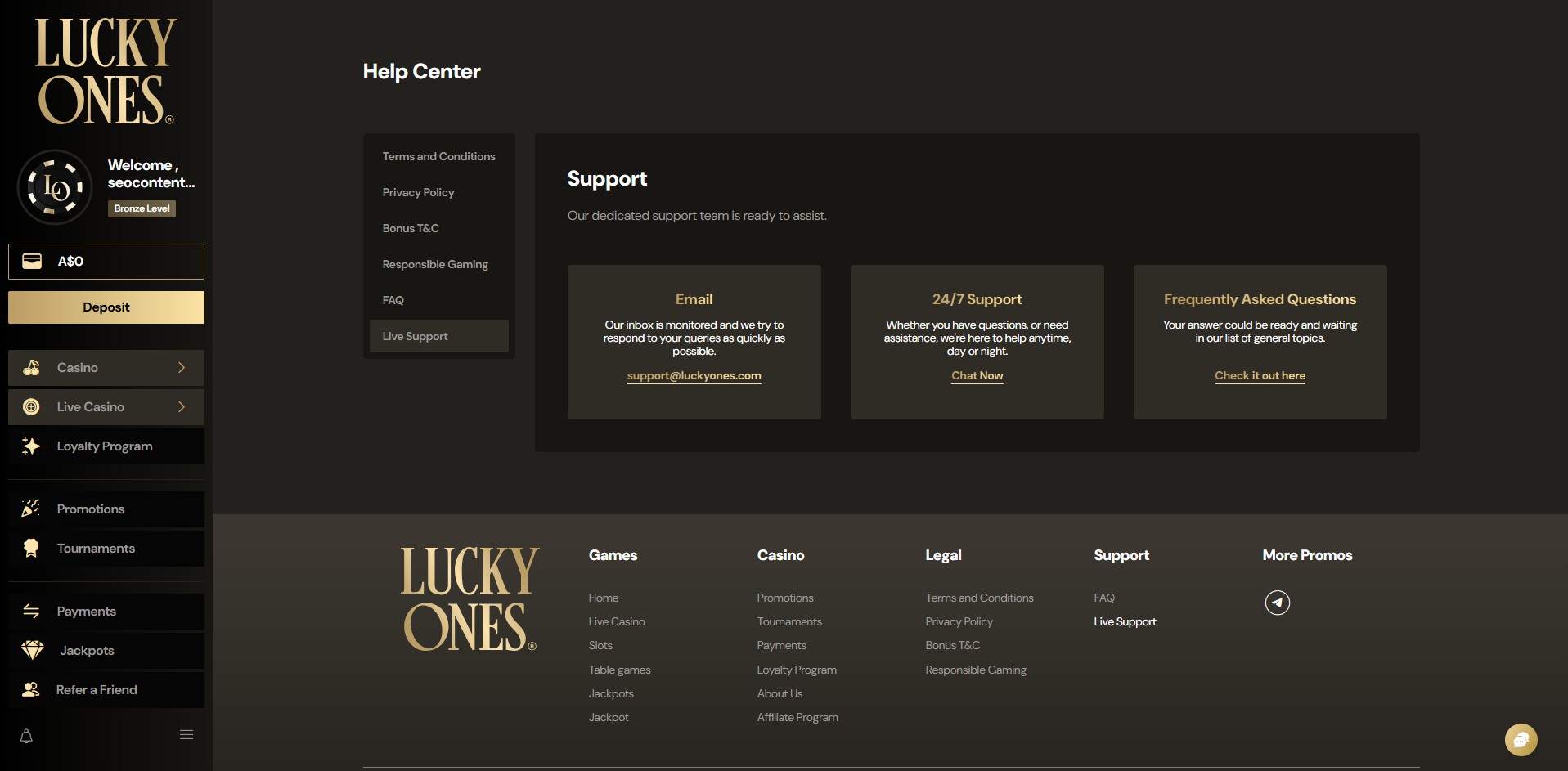Click footer Bonus T&C link
Screen dimensions: 1568x771
coord(952,645)
